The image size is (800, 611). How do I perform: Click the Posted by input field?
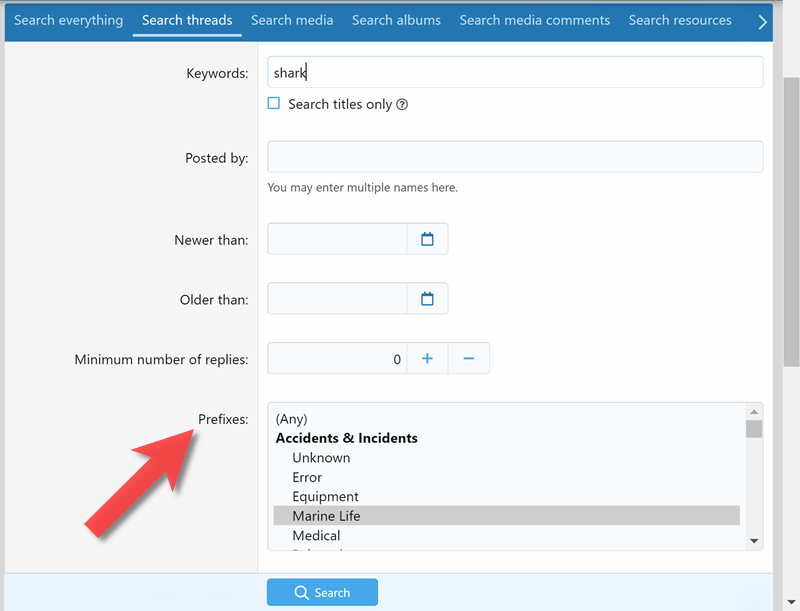click(515, 157)
